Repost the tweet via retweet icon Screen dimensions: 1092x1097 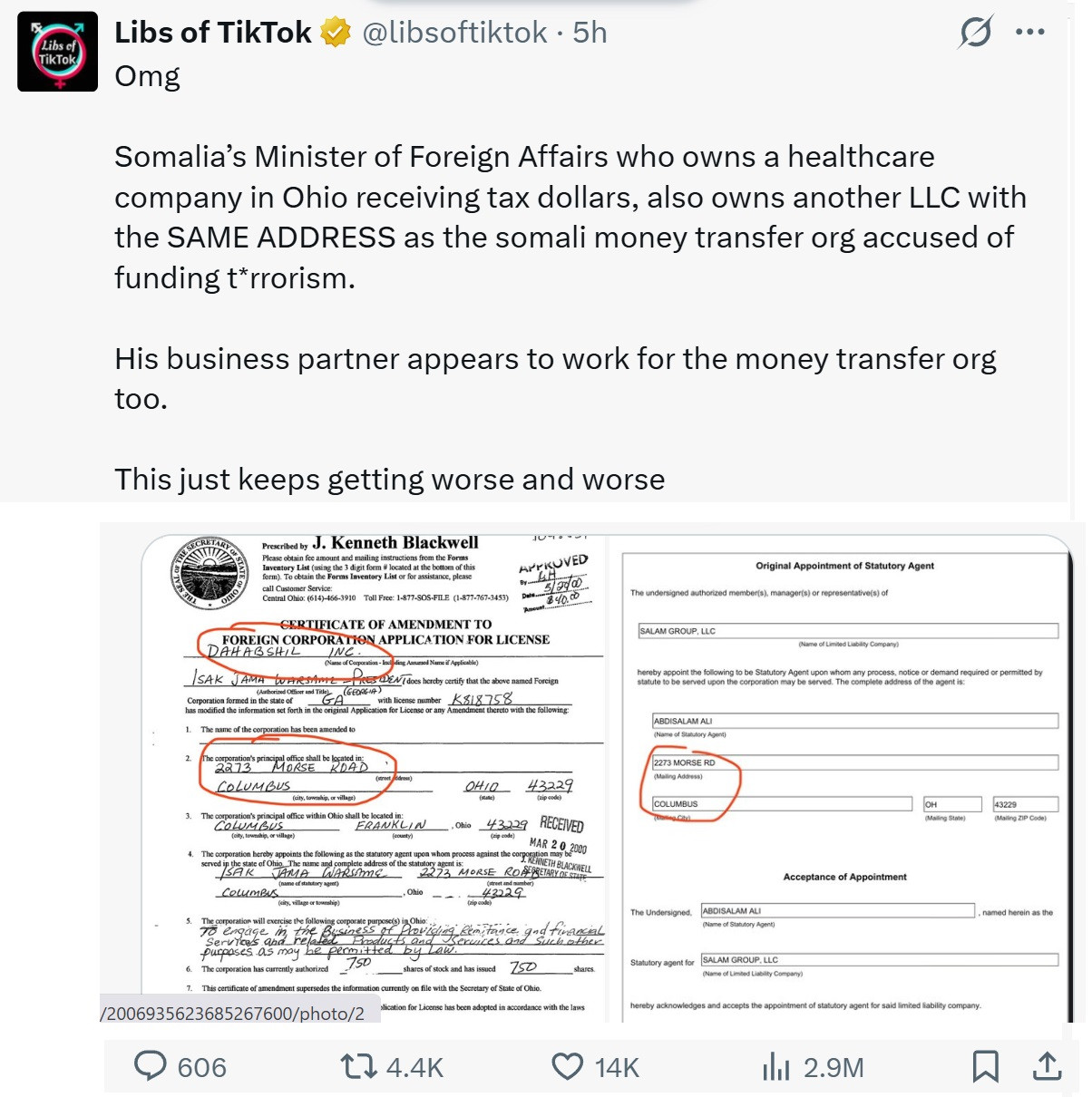point(358,1066)
